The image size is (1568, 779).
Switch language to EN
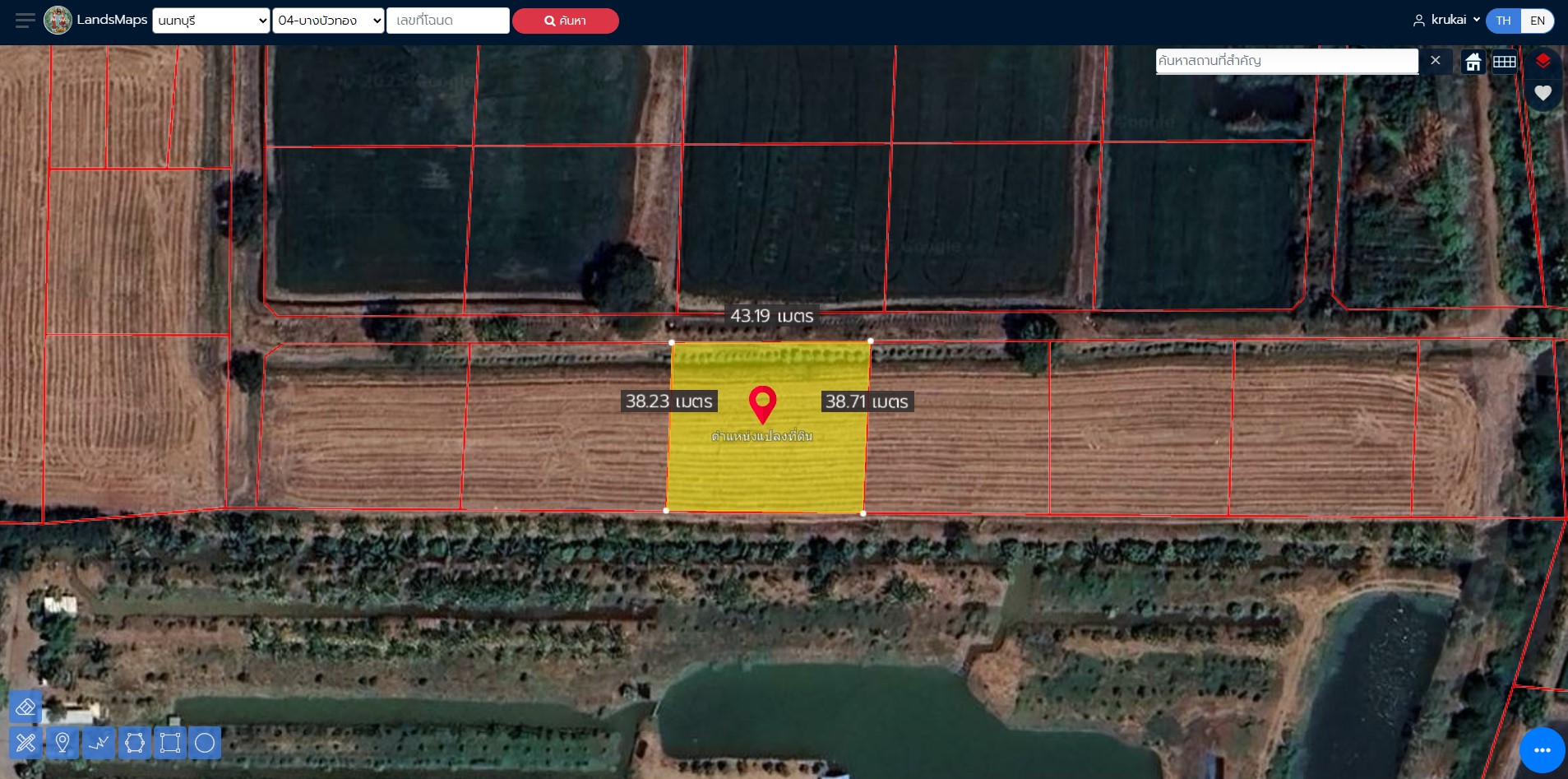tap(1537, 21)
